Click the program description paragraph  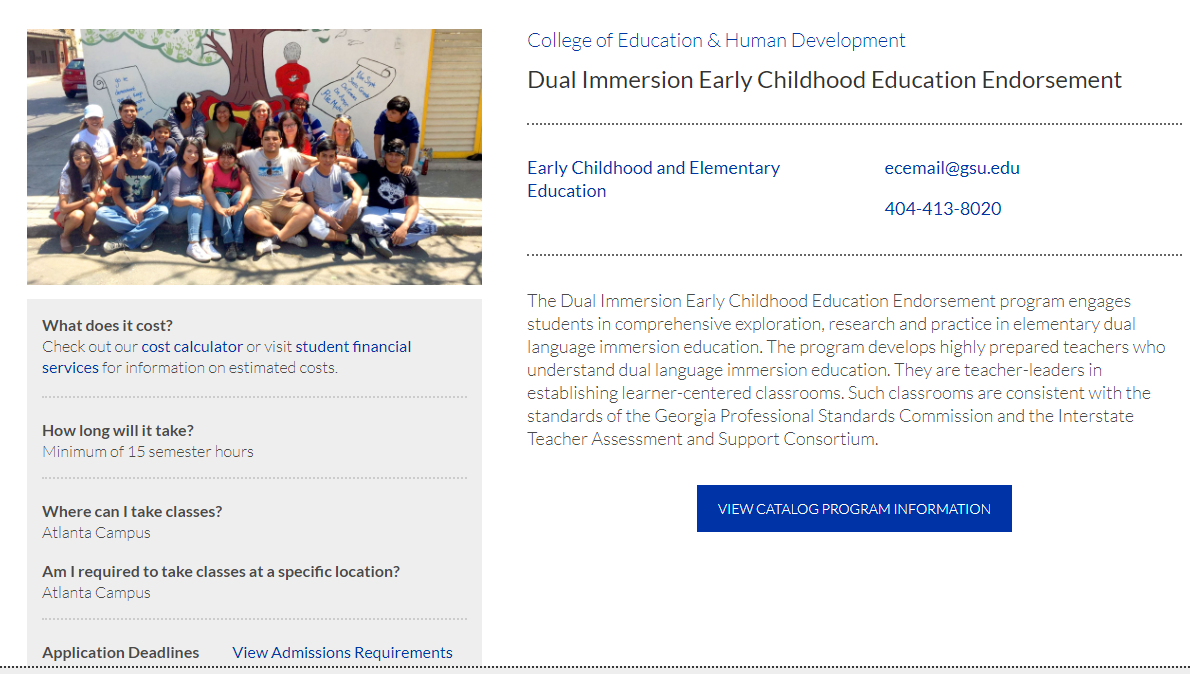[846, 370]
